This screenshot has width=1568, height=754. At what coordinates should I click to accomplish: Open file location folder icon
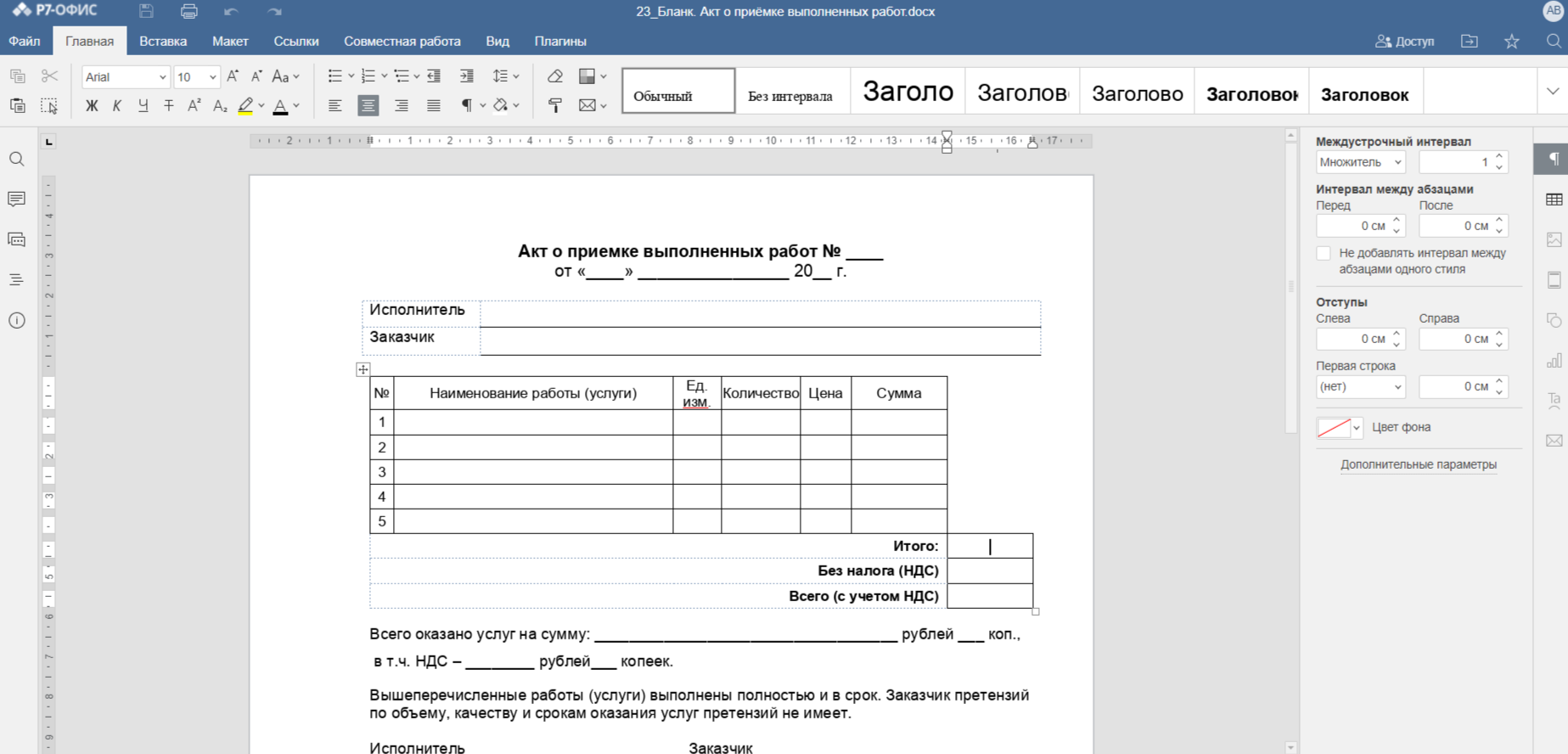1470,41
